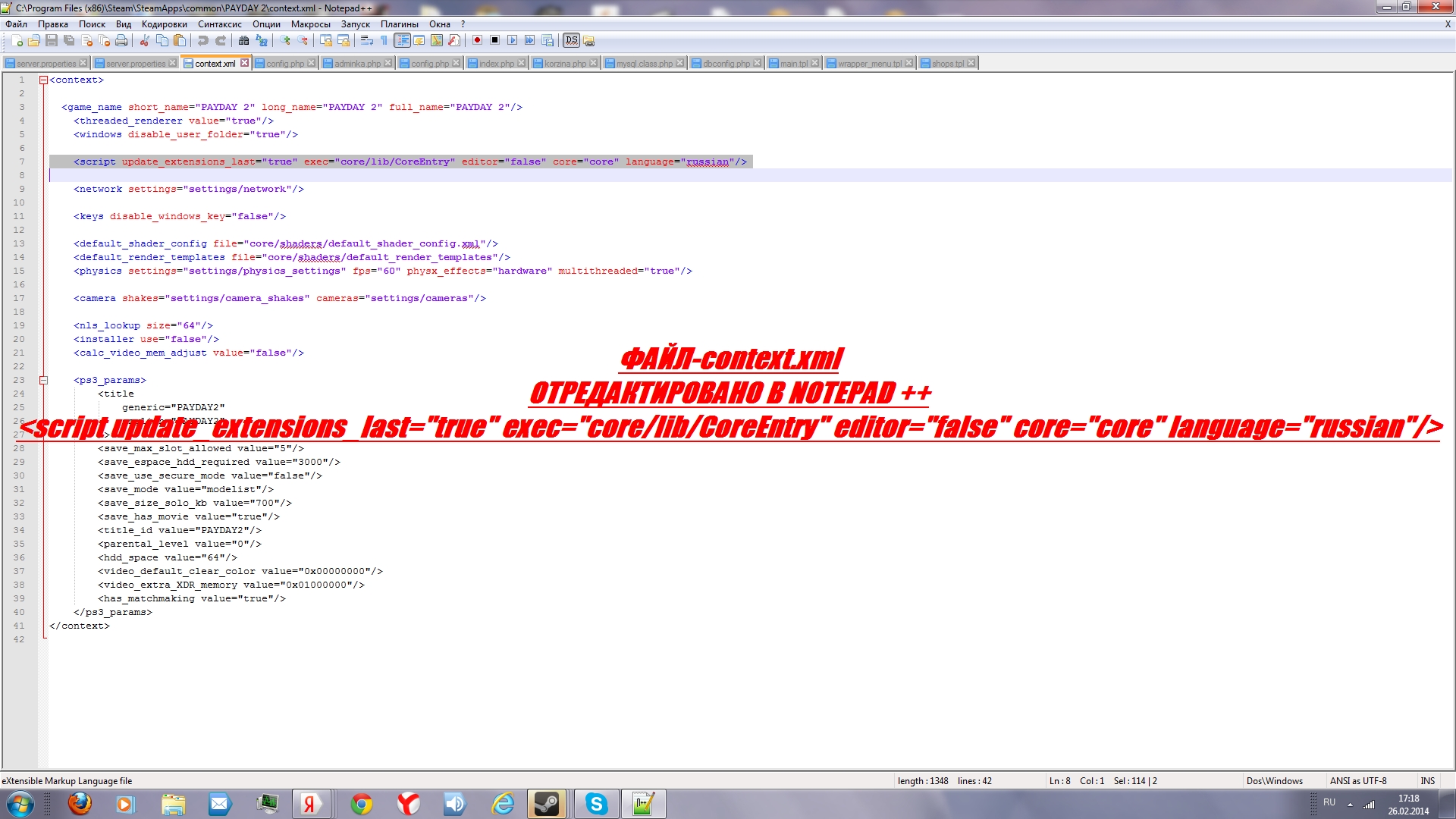Open Steam from the taskbar
The image size is (1456, 819).
pyautogui.click(x=547, y=804)
